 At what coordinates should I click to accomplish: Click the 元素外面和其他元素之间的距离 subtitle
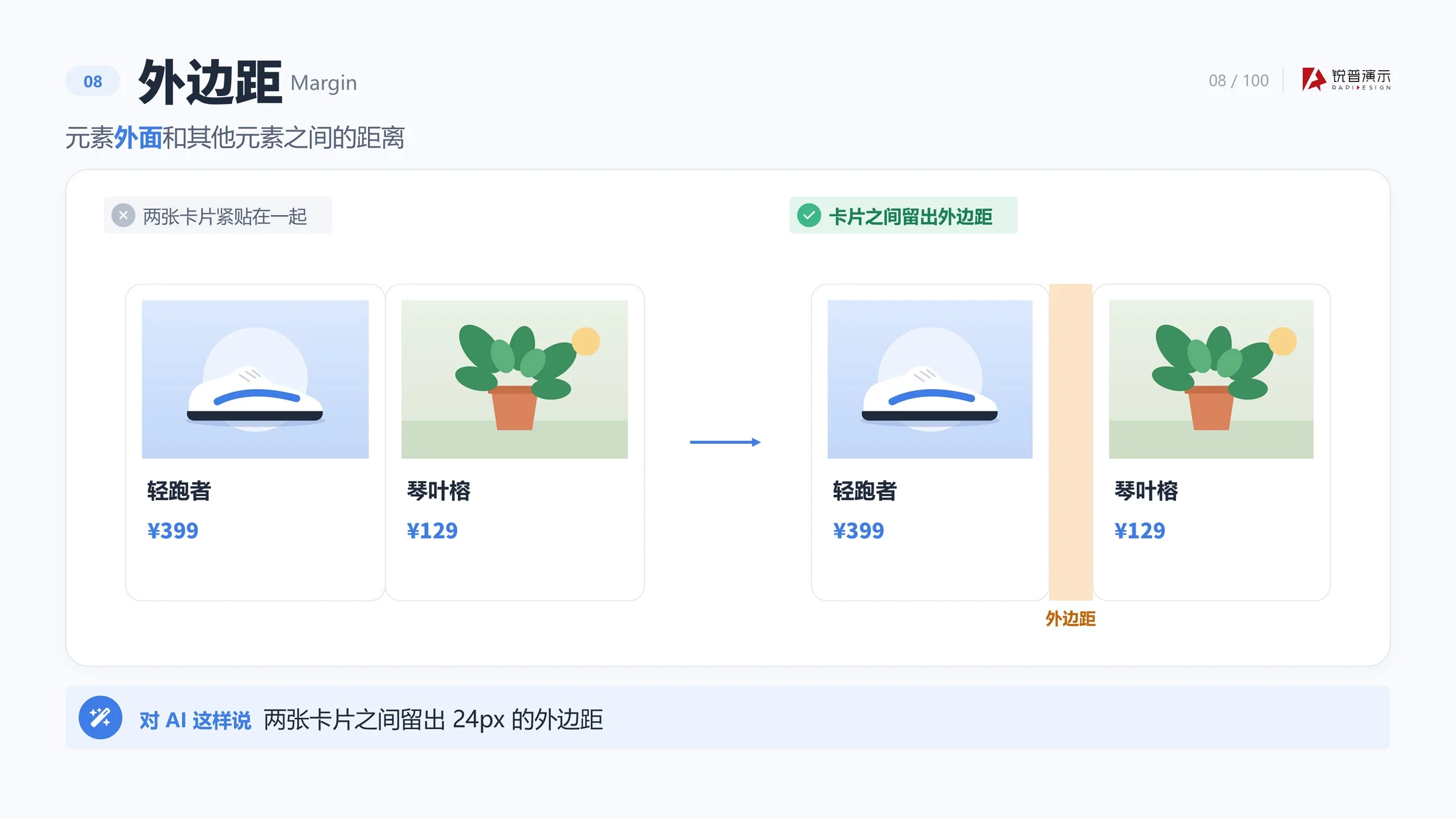(x=235, y=138)
